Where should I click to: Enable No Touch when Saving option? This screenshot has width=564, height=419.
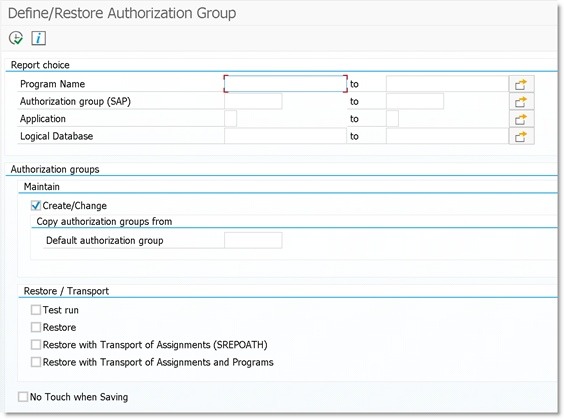click(x=23, y=397)
